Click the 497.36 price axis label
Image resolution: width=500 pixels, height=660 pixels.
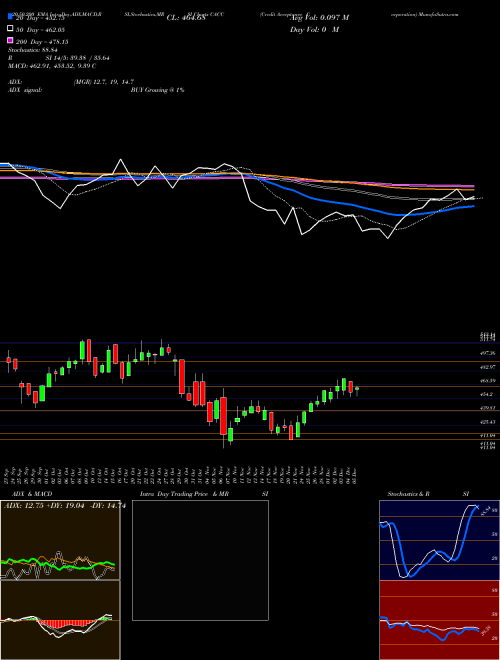pyautogui.click(x=487, y=354)
